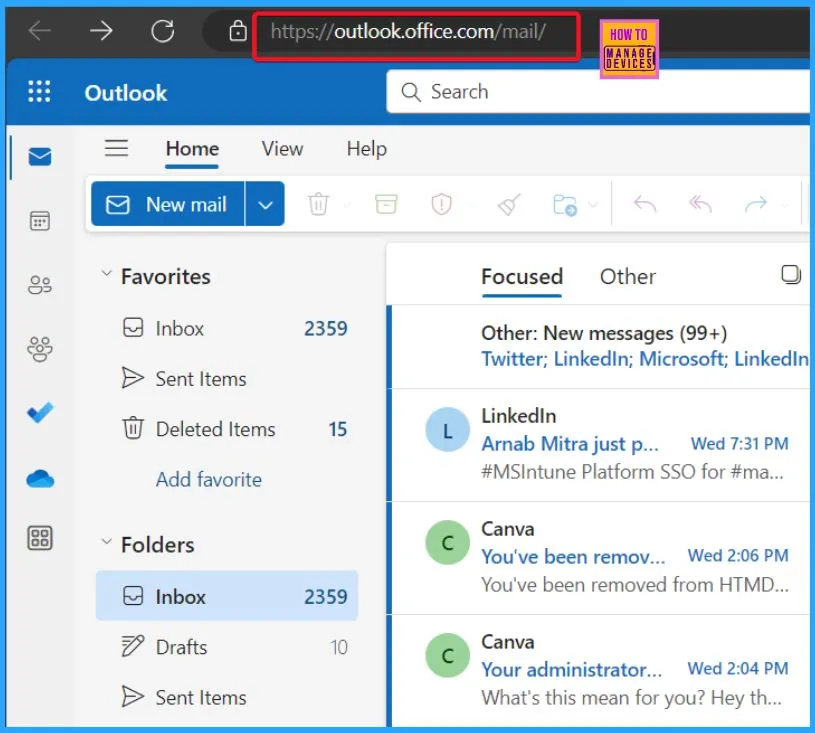Open the Calendar icon in the sidebar
Screen dimensions: 815x733
click(40, 221)
